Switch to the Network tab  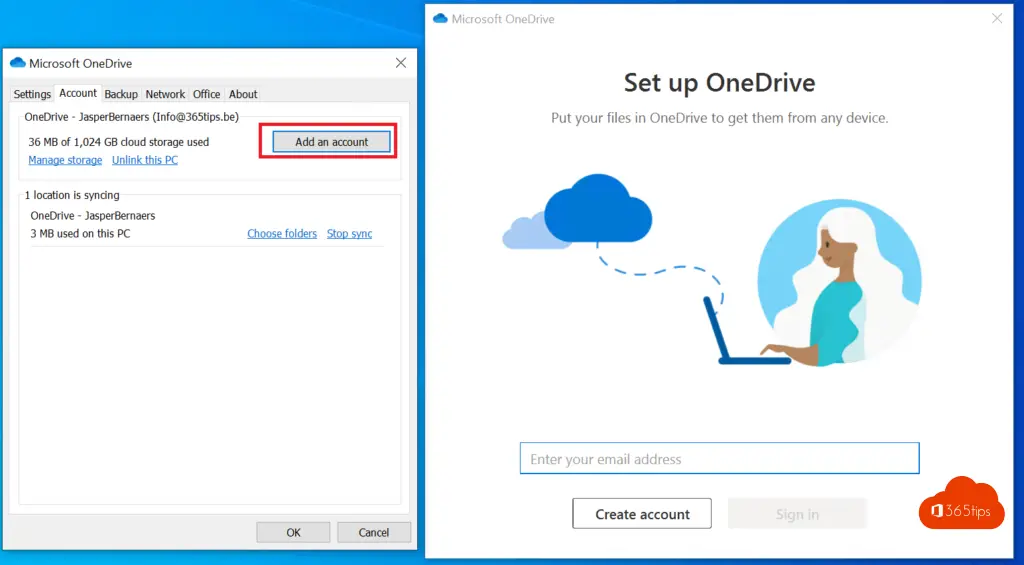click(x=165, y=94)
